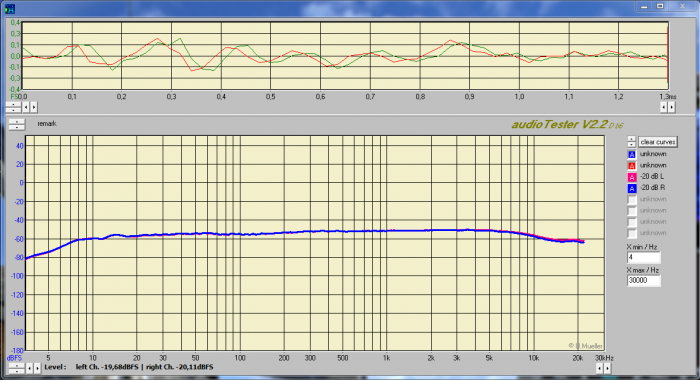Toggle the red 'unknown' curve checkbox

point(632,166)
